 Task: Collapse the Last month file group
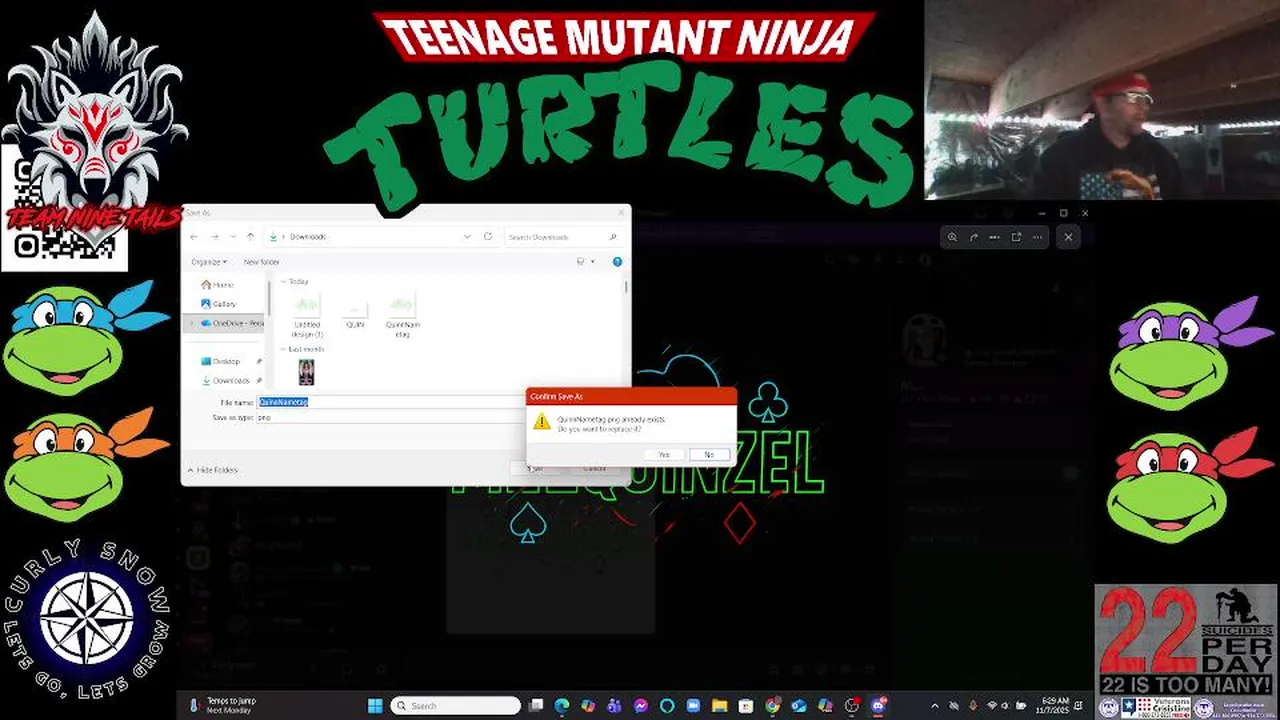point(283,349)
